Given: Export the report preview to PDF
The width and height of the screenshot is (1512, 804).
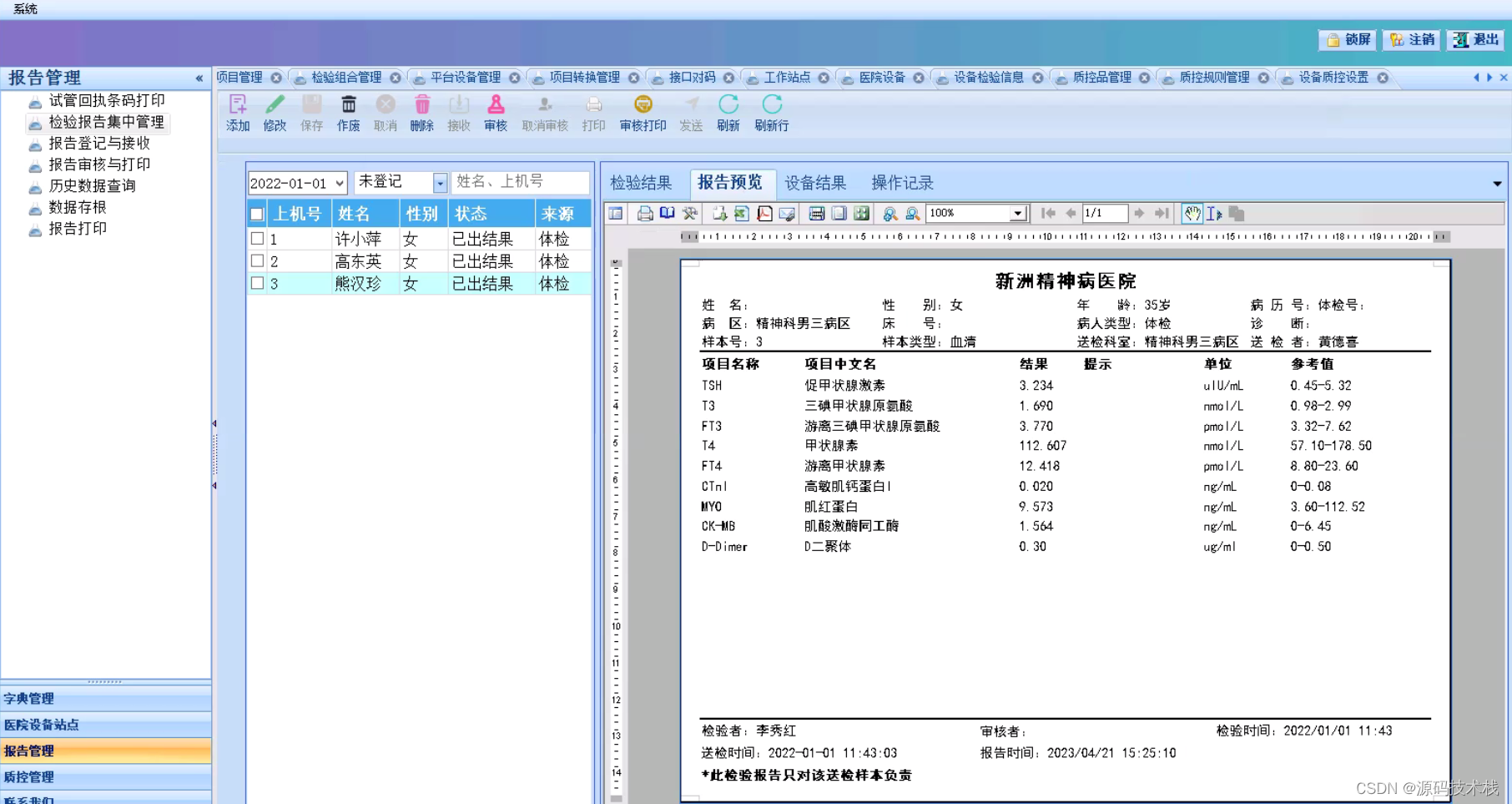Looking at the screenshot, I should point(764,213).
